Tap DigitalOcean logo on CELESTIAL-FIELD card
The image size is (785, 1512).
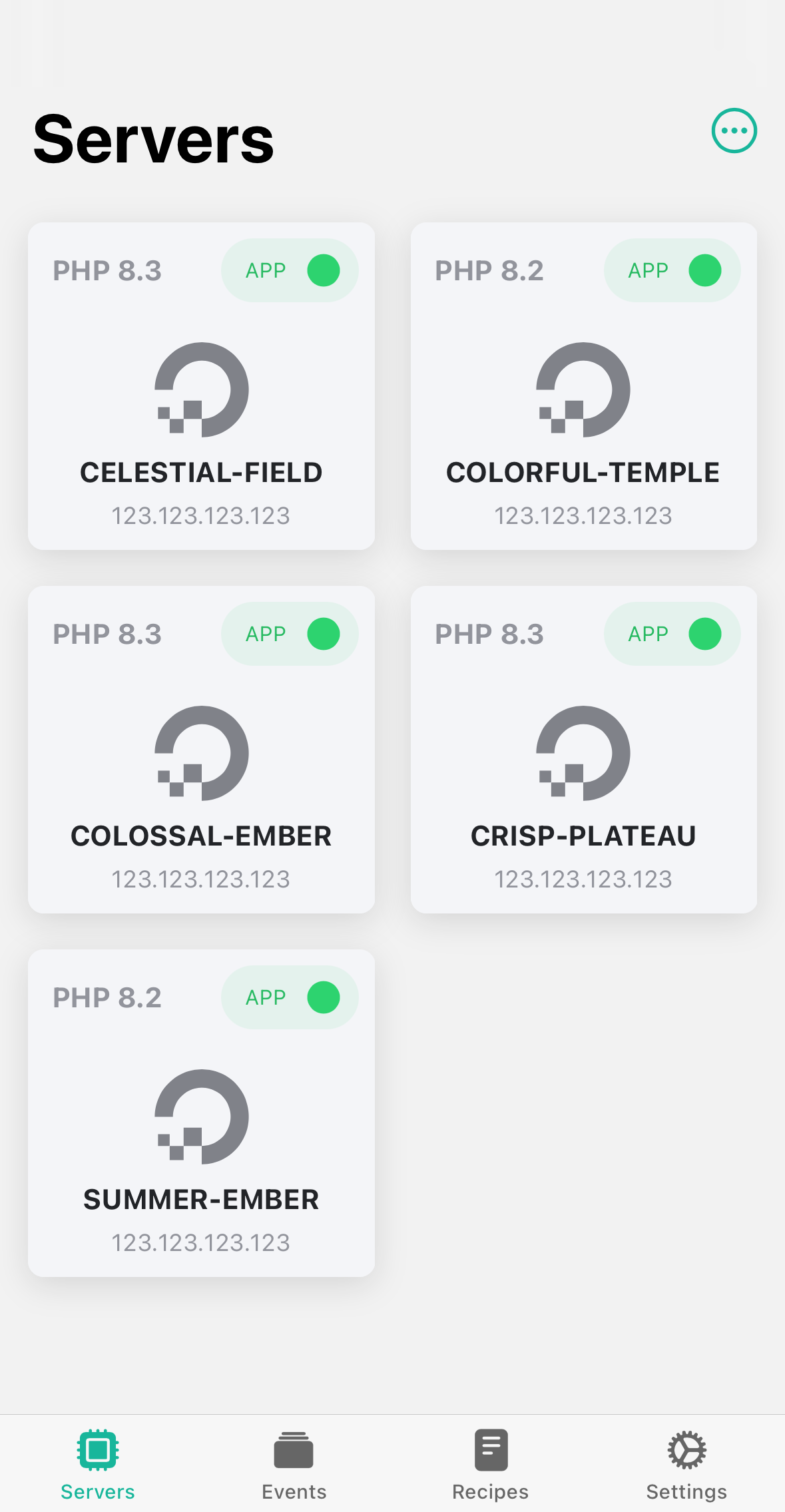(201, 390)
